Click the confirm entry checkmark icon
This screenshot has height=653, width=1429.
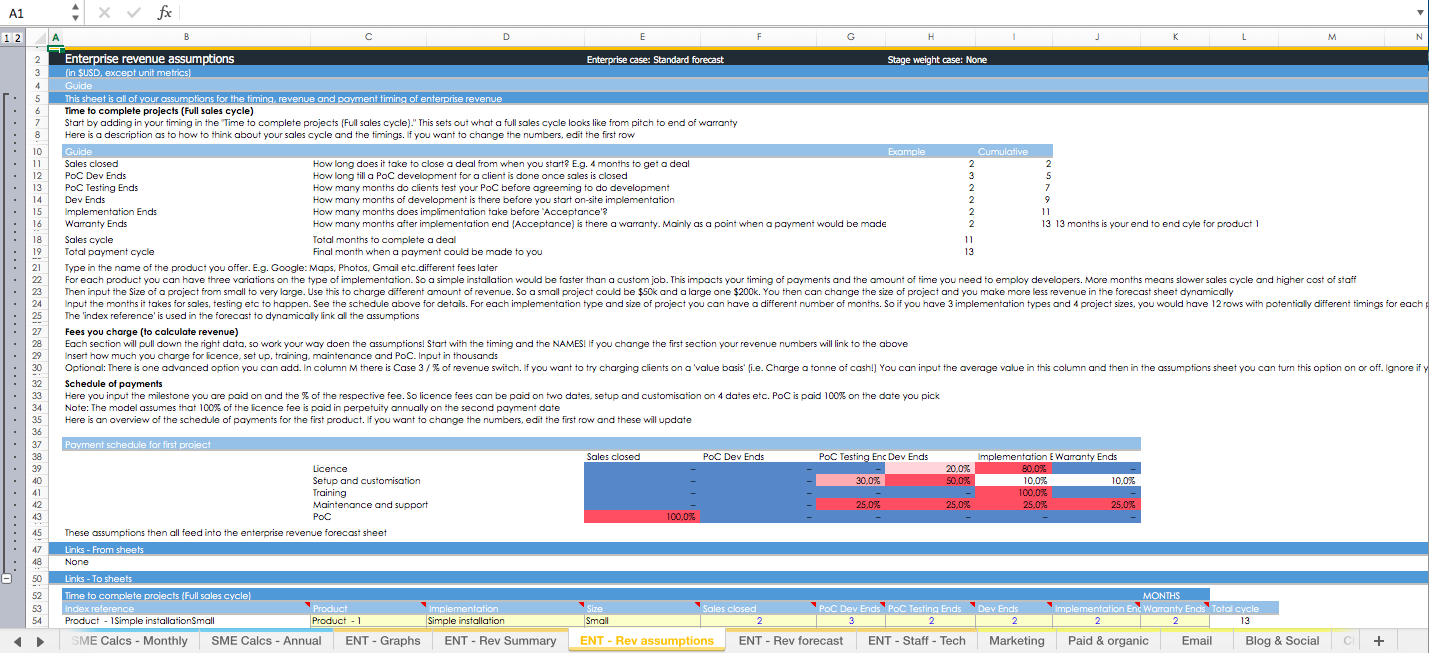click(134, 13)
